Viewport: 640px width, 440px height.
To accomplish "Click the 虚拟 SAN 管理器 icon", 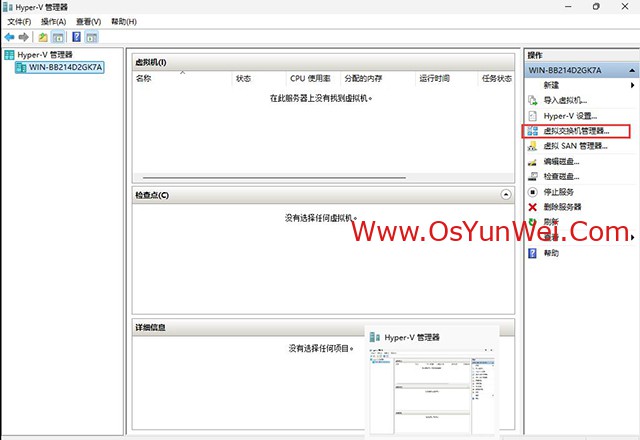I will pyautogui.click(x=533, y=146).
